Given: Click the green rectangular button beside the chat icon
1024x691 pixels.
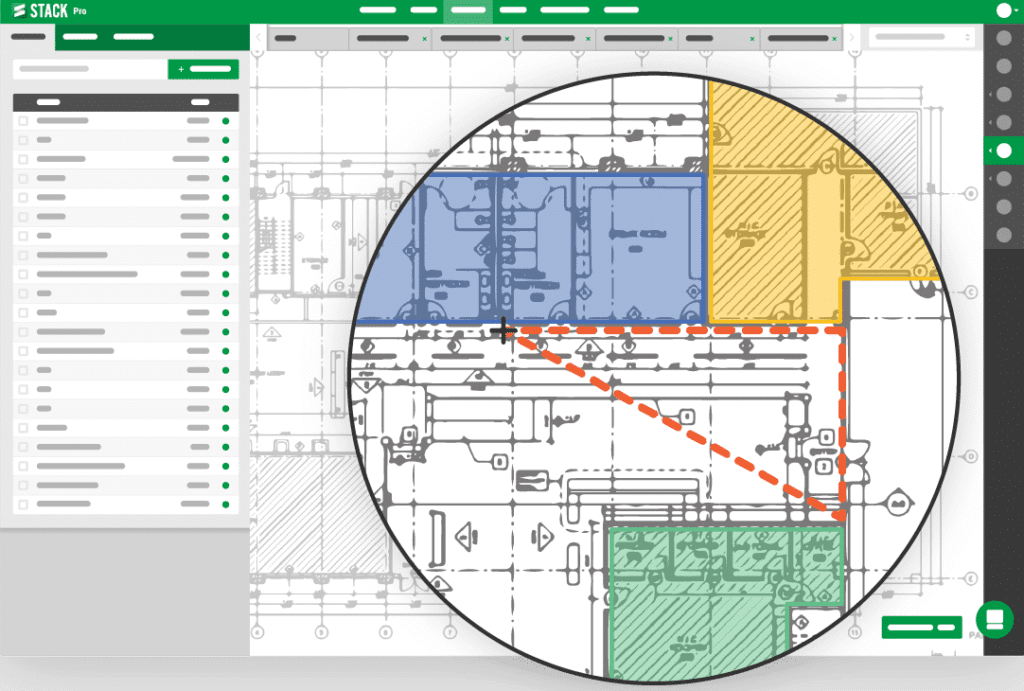Looking at the screenshot, I should 921,627.
